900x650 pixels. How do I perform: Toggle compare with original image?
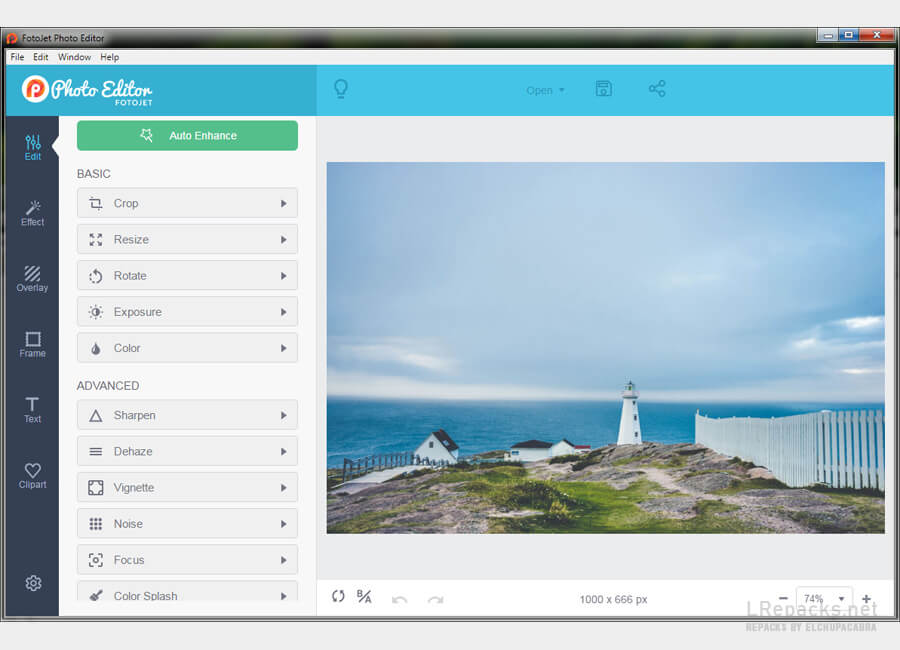click(338, 597)
